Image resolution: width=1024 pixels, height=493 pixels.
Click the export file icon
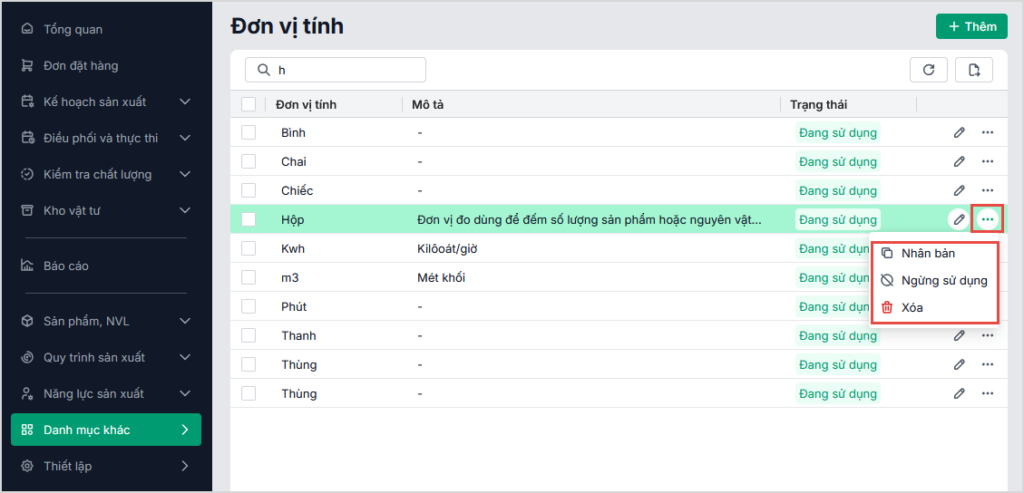click(974, 69)
